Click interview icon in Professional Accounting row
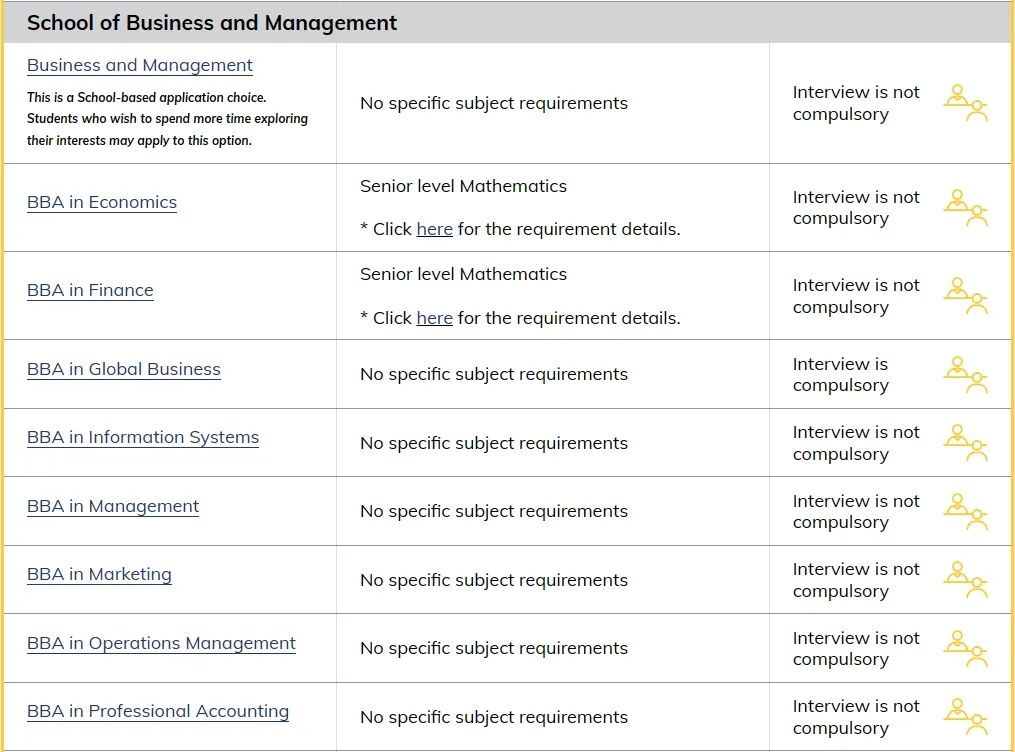1015x752 pixels. click(966, 717)
